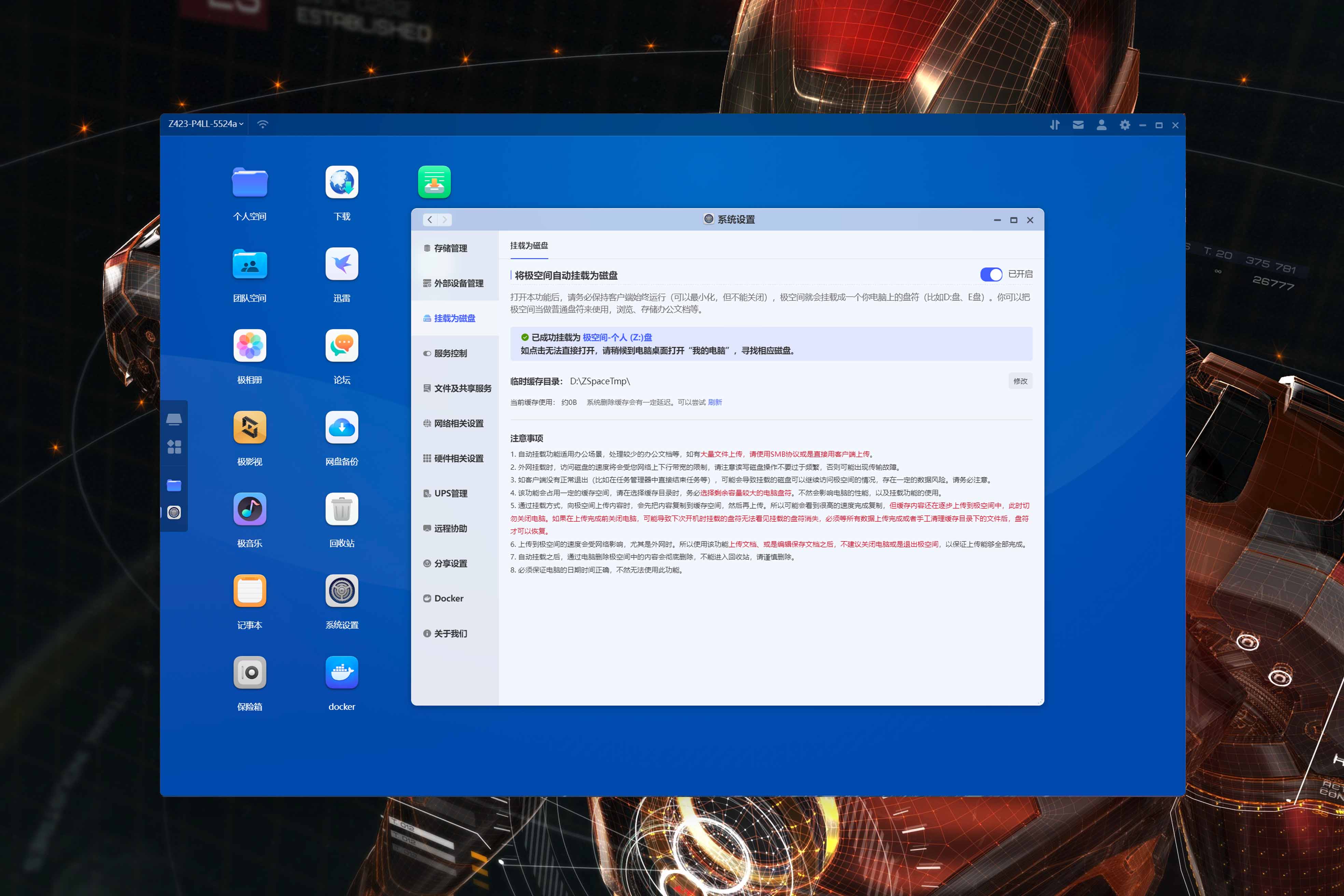Click the 挂载为磁盘 tab header
1344x896 pixels.
pyautogui.click(x=529, y=246)
